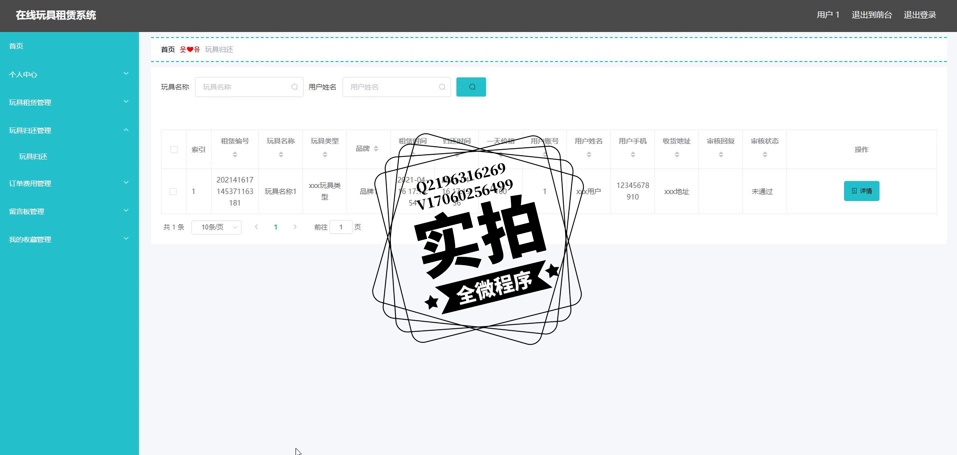Expand 订单费用管理 sidebar menu
Screen dimensions: 957x455
click(x=69, y=183)
